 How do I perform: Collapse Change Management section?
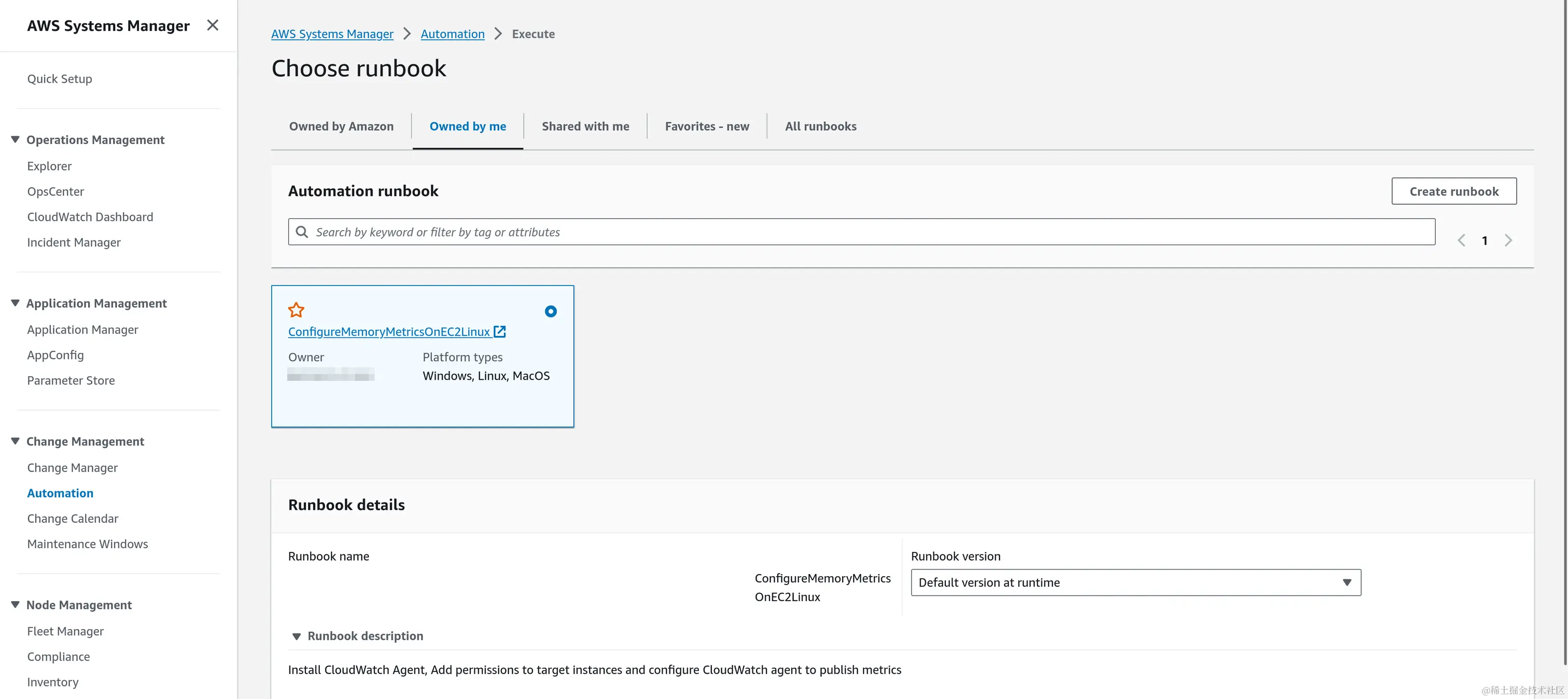coord(15,441)
